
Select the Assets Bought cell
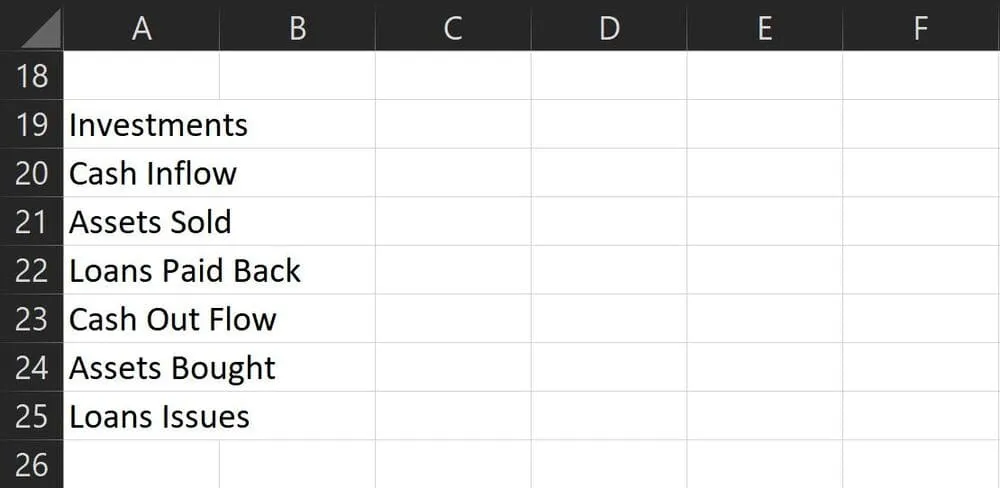click(x=141, y=368)
